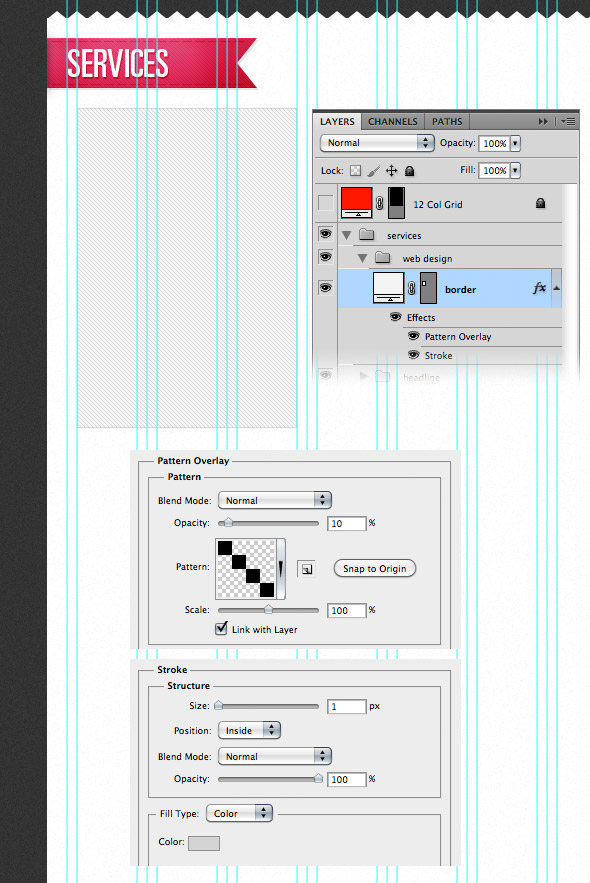Hide the Stroke effect

coord(413,355)
